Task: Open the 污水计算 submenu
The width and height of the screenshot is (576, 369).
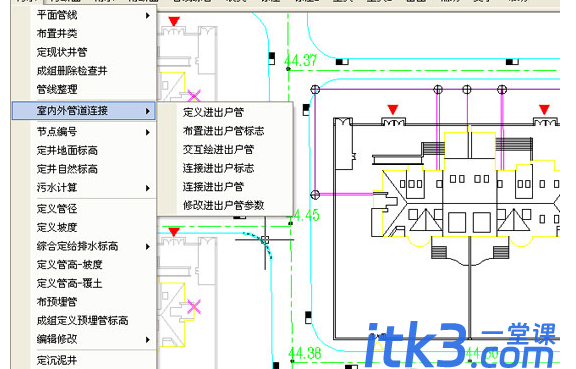Action: (x=84, y=188)
